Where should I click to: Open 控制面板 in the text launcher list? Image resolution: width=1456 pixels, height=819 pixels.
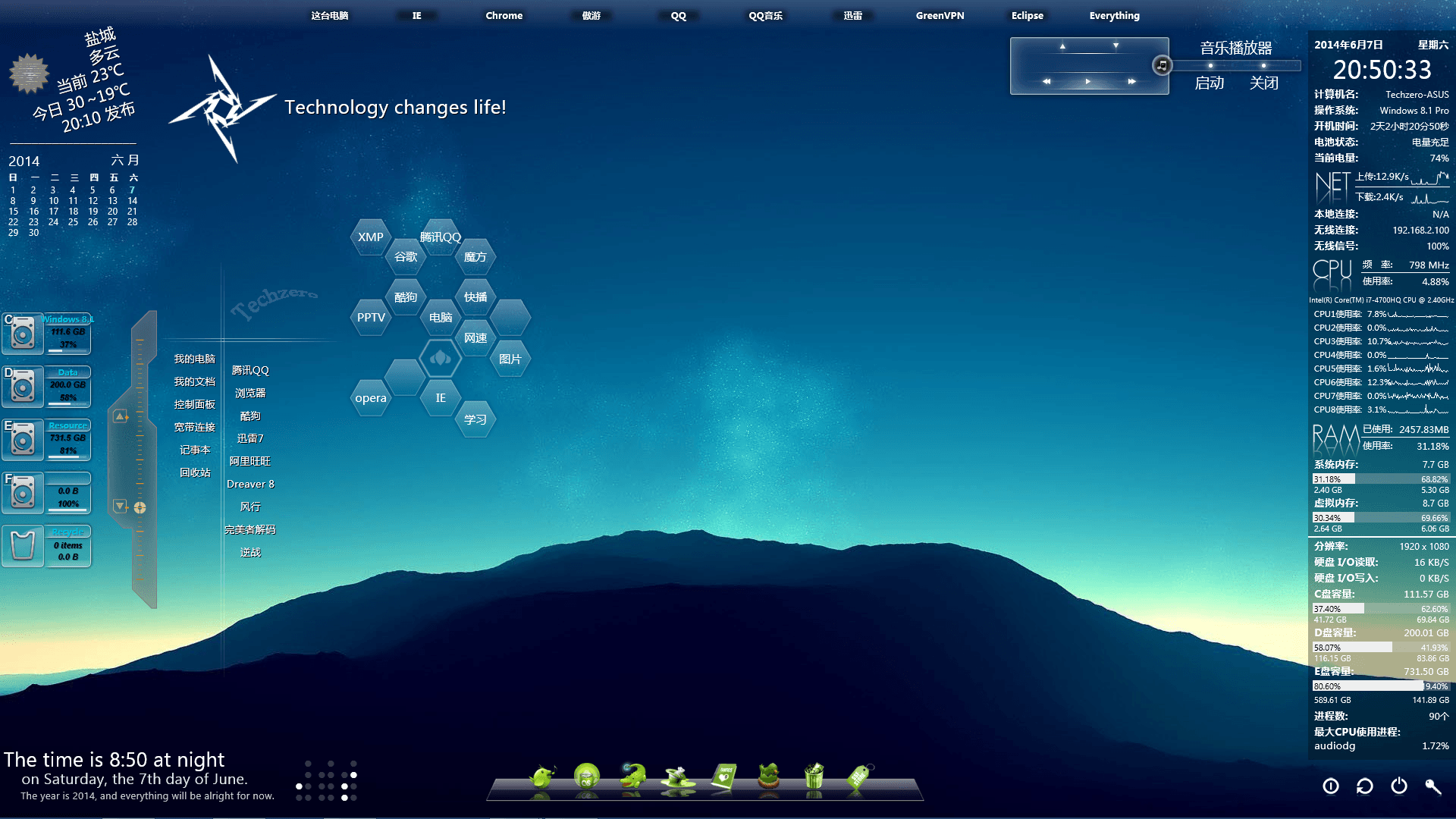pos(195,404)
